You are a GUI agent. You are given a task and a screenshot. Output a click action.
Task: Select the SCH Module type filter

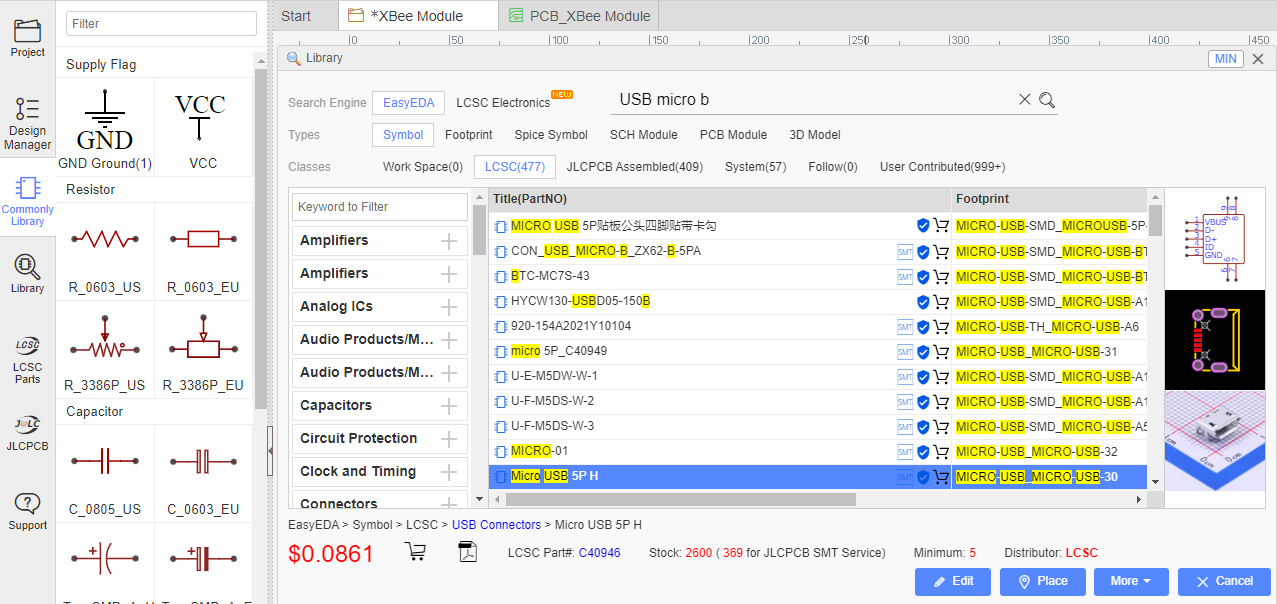point(644,135)
